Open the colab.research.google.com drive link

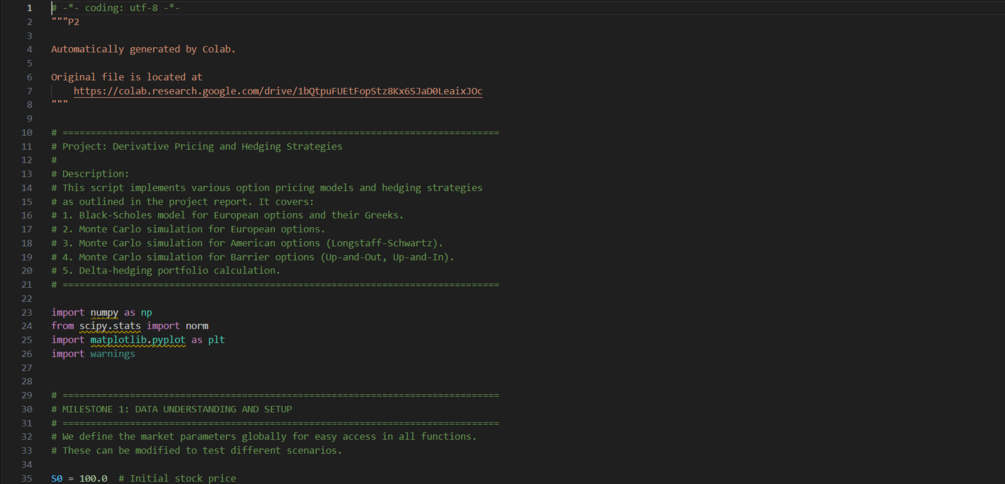point(277,91)
